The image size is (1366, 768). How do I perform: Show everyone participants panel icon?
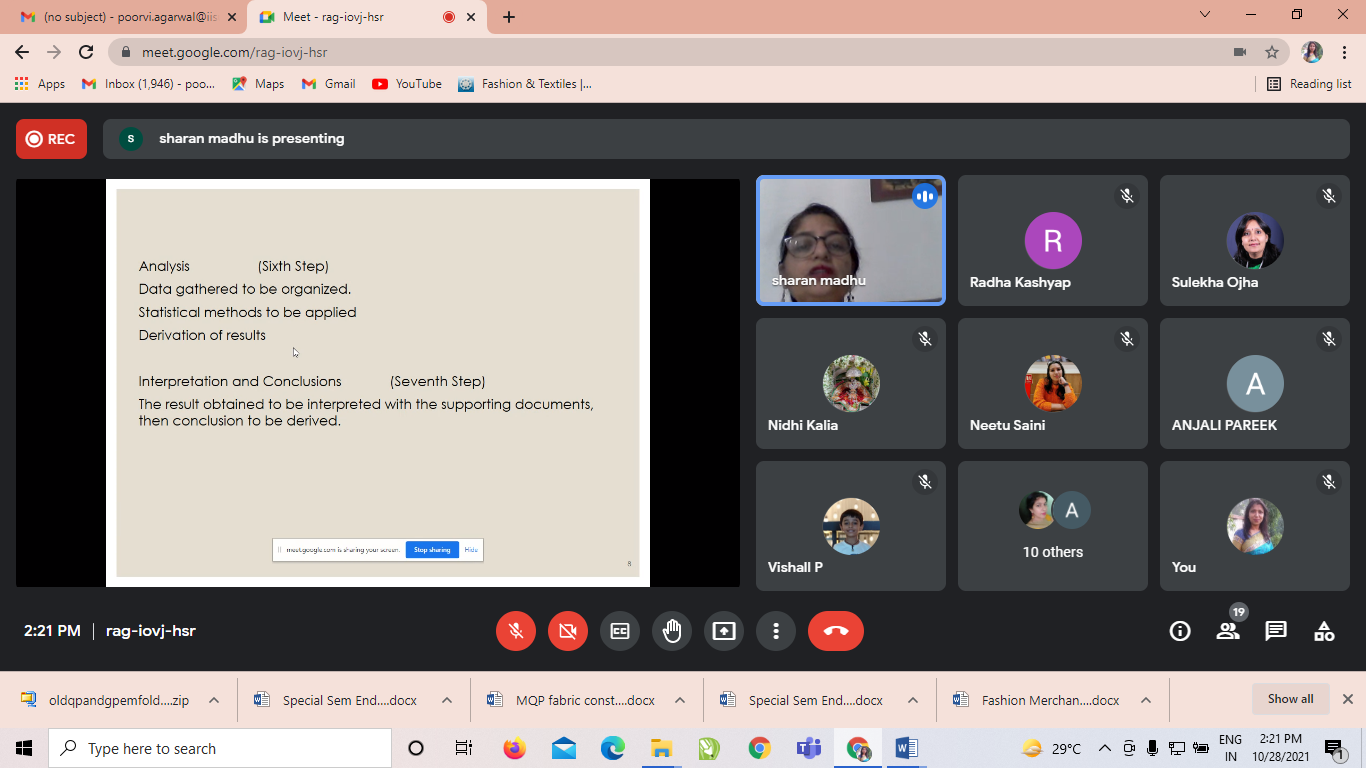click(x=1228, y=631)
